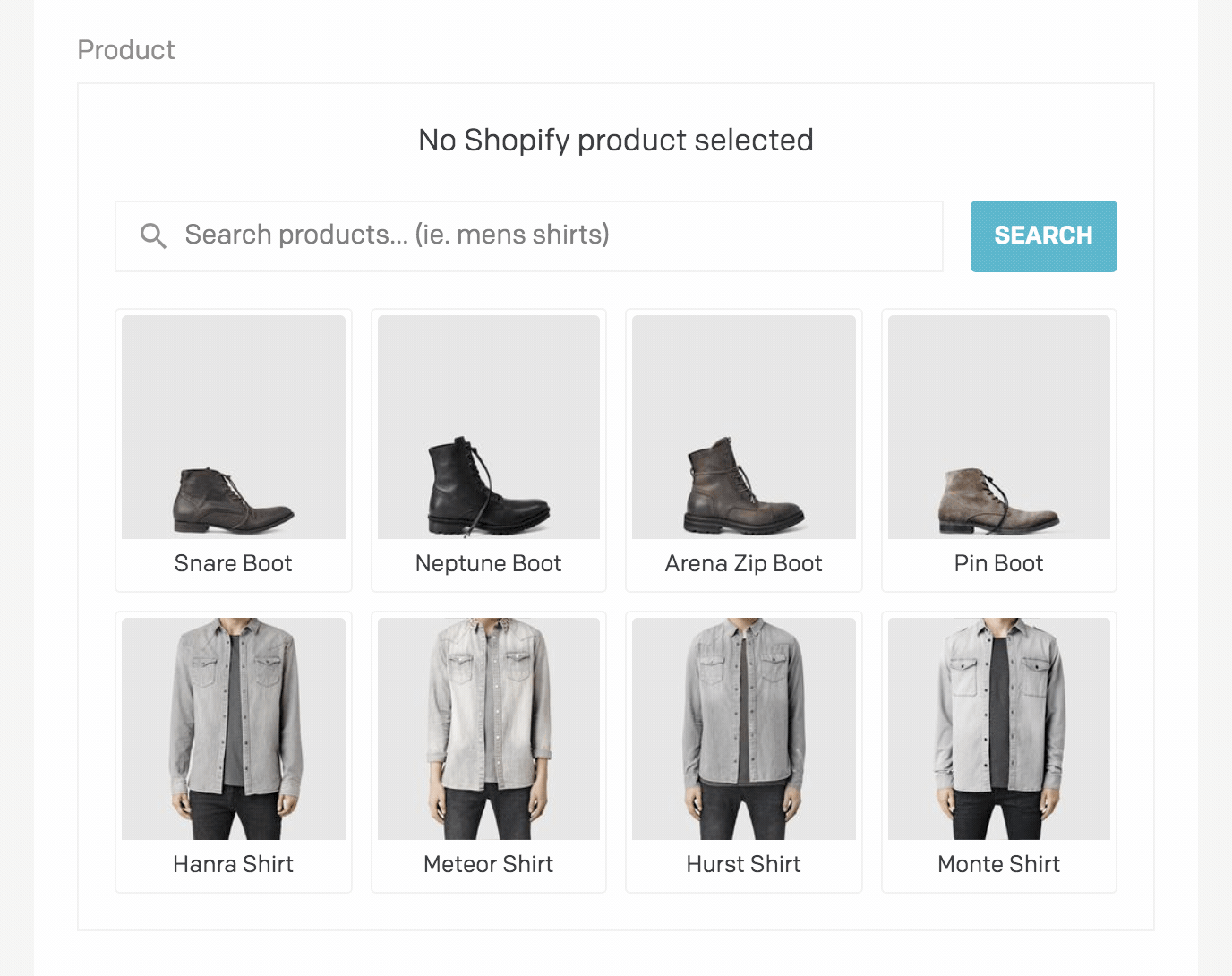The image size is (1232, 976).
Task: Pick the Hurst Shirt product photo
Action: coord(744,729)
